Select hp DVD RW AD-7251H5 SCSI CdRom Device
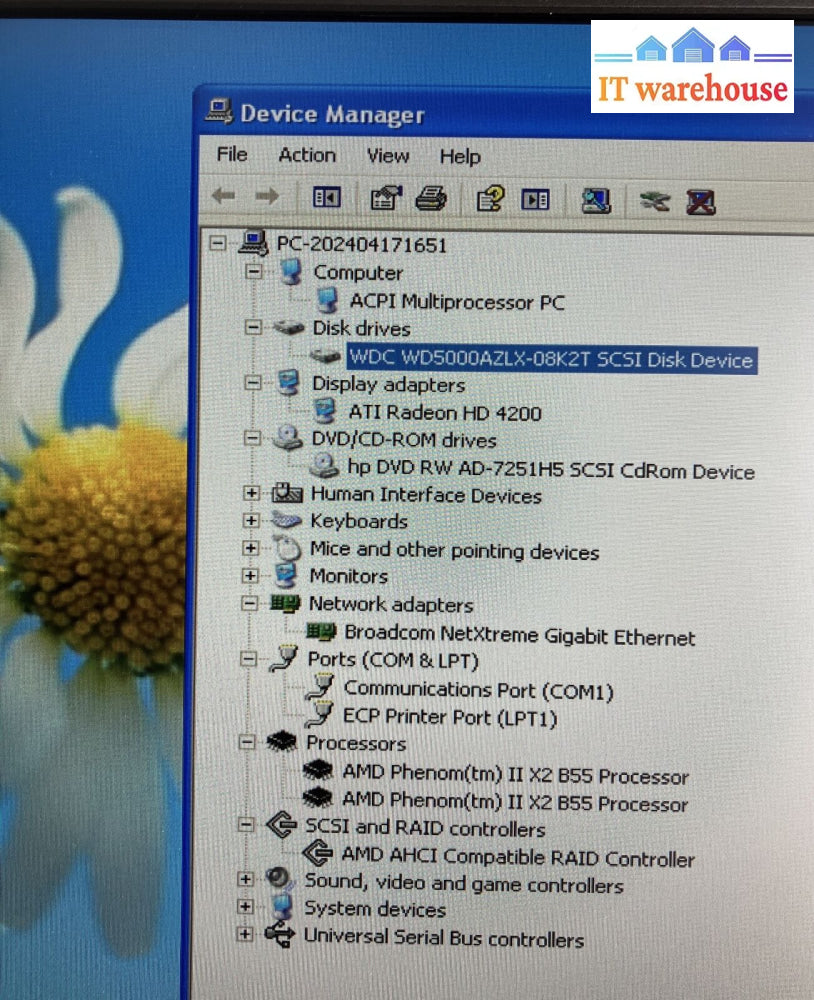 tap(551, 470)
